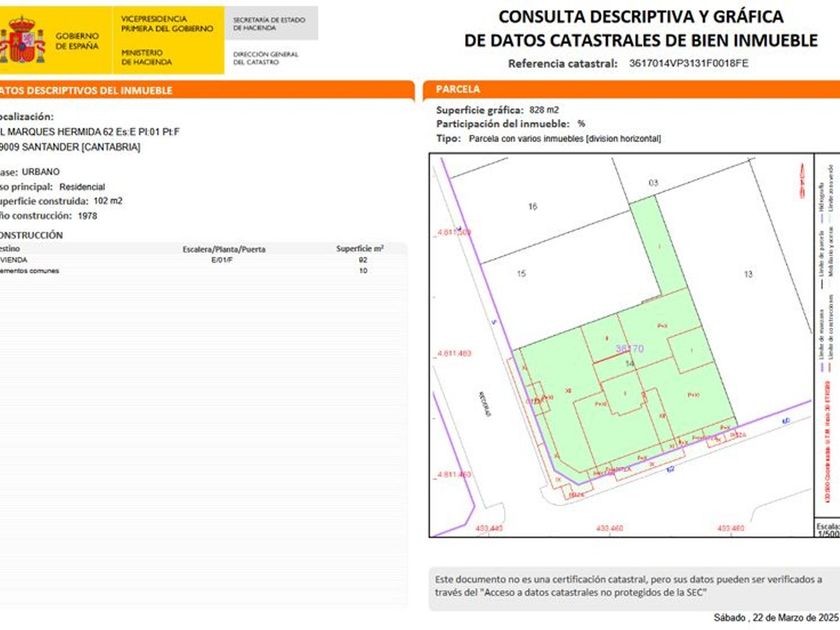This screenshot has height=630, width=840.
Task: Click the 'Localización:' label
Action: [x=26, y=116]
